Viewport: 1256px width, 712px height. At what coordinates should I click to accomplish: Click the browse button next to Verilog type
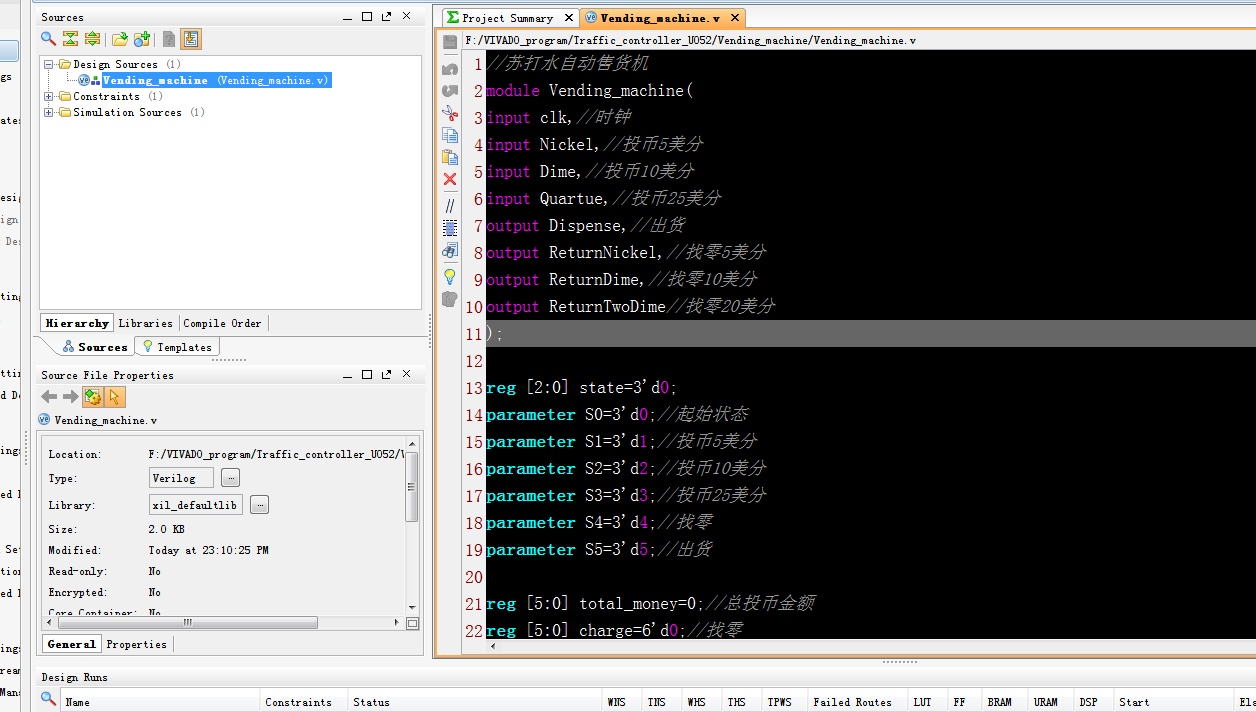pos(230,478)
